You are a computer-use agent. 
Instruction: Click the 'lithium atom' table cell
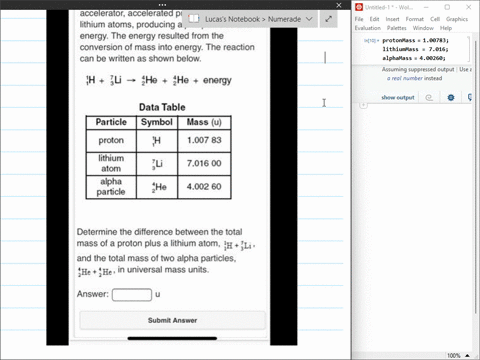pos(111,163)
